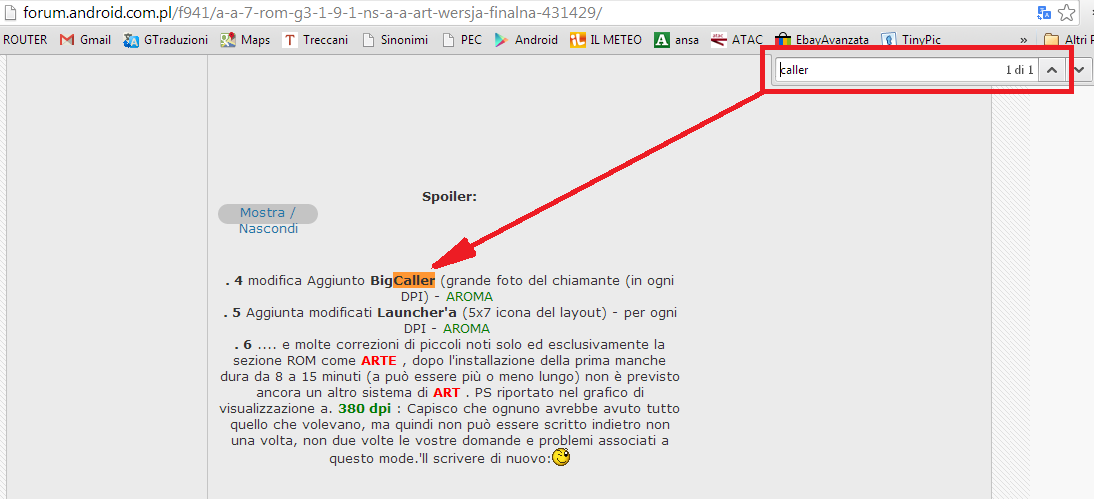This screenshot has width=1094, height=499.
Task: Open the Altri Preferiti bookmarks folder
Action: 1068,40
